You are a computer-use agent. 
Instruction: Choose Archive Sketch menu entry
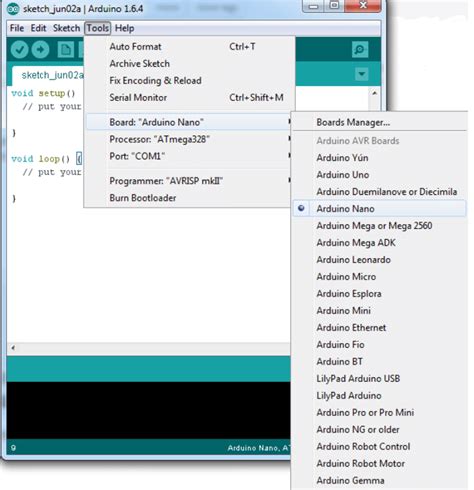pyautogui.click(x=189, y=63)
